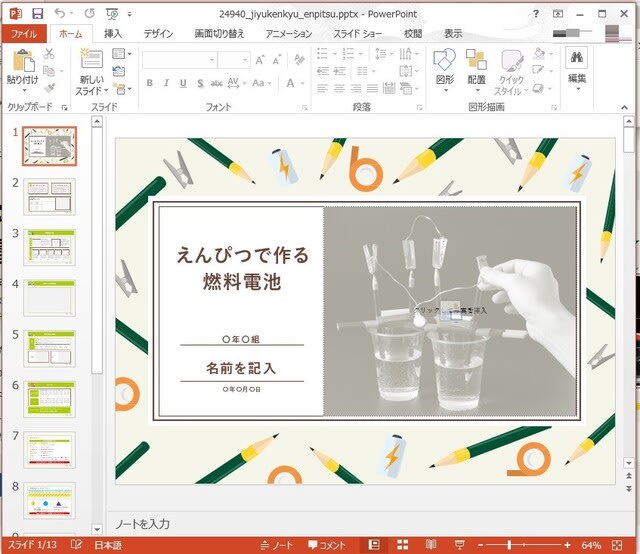Screen dimensions: 640x554
Task: Expand the Numbering list dropdown
Action: pos(361,54)
